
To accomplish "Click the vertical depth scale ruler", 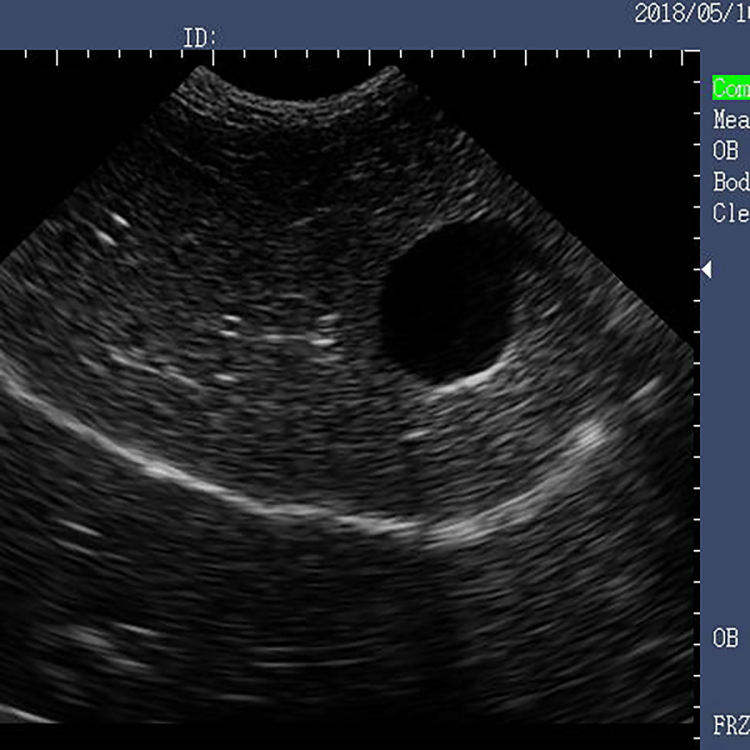I will click(x=696, y=397).
